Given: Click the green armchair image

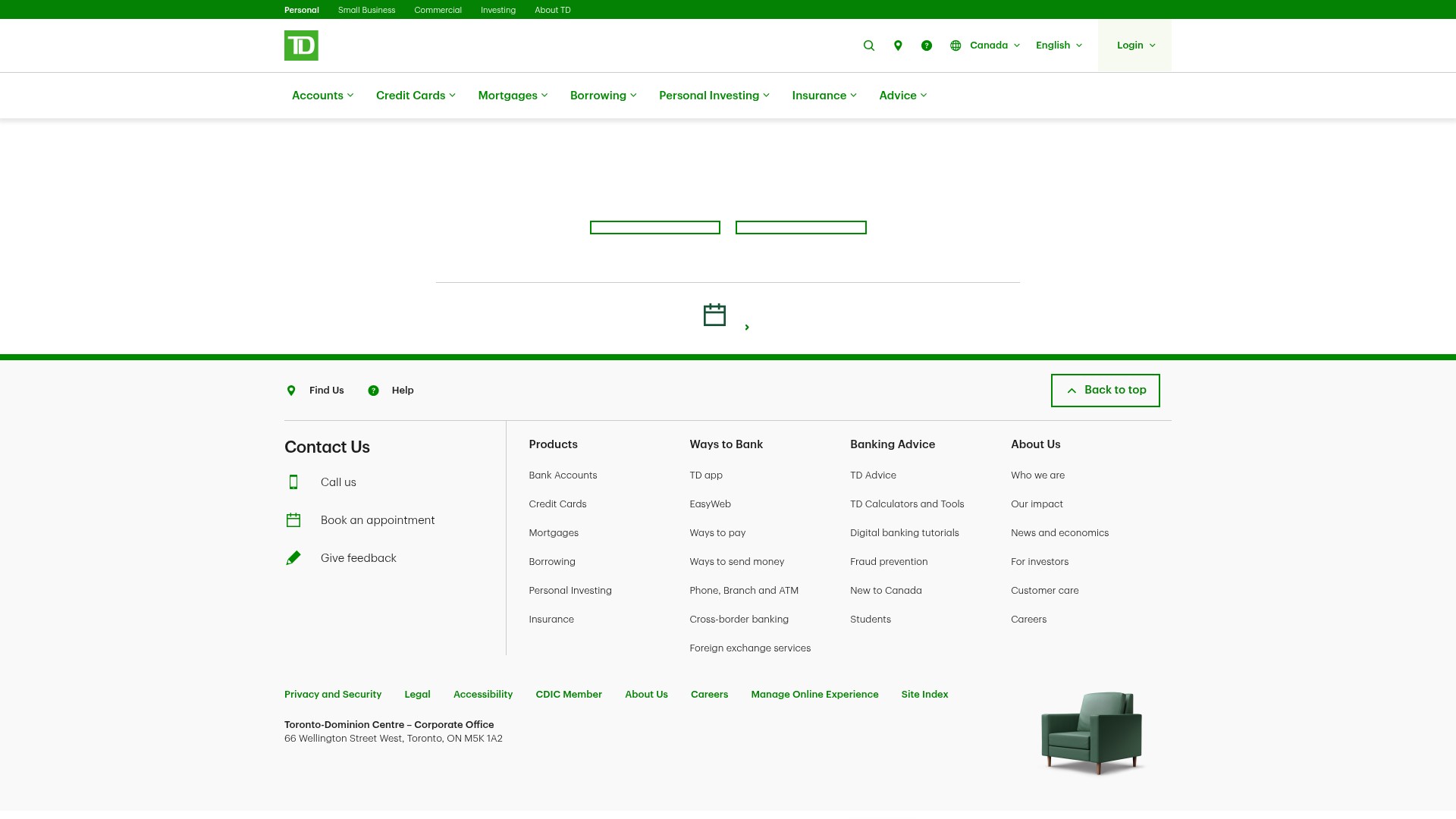Looking at the screenshot, I should tap(1092, 733).
